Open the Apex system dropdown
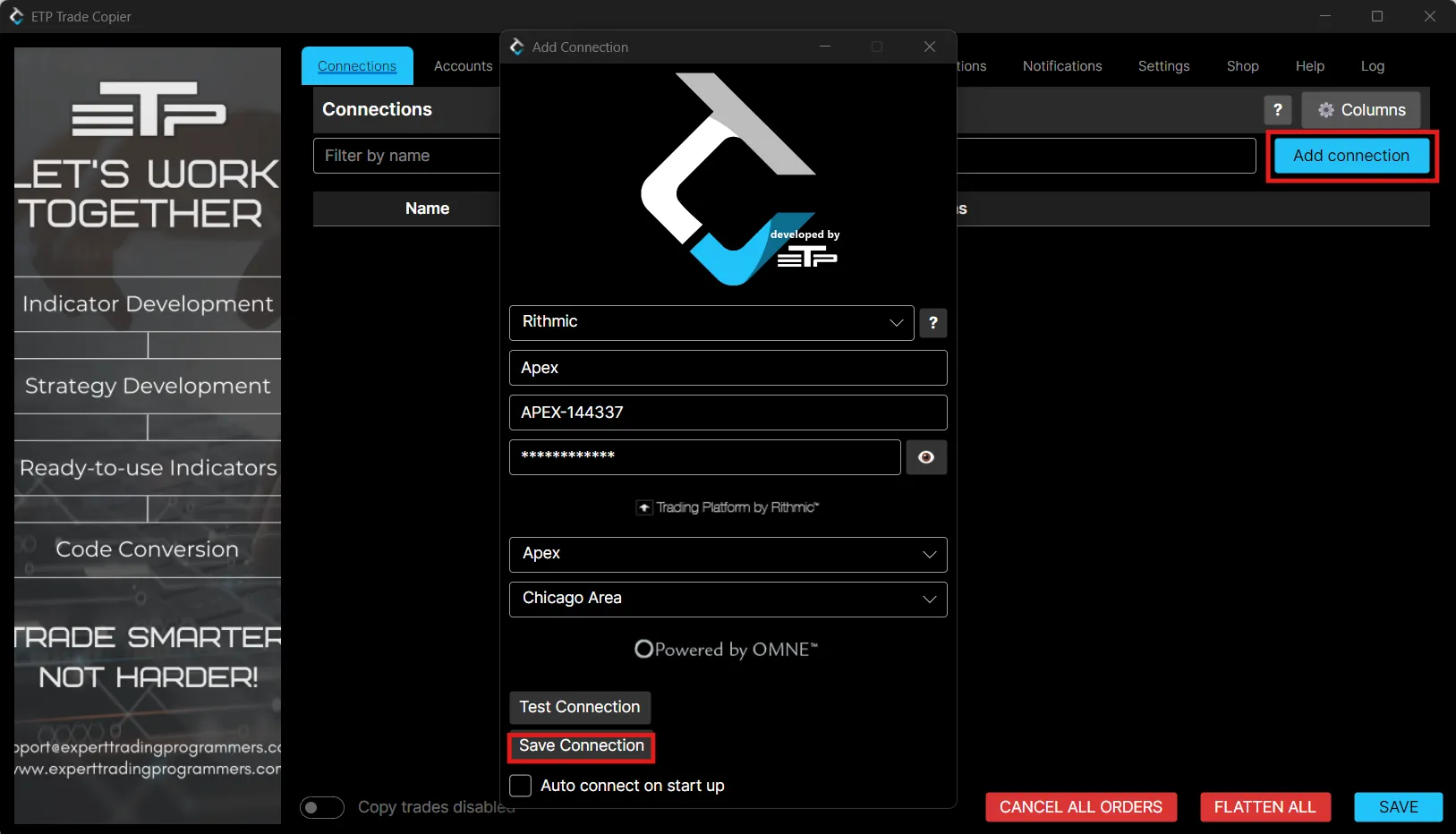This screenshot has width=1456, height=834. click(728, 555)
